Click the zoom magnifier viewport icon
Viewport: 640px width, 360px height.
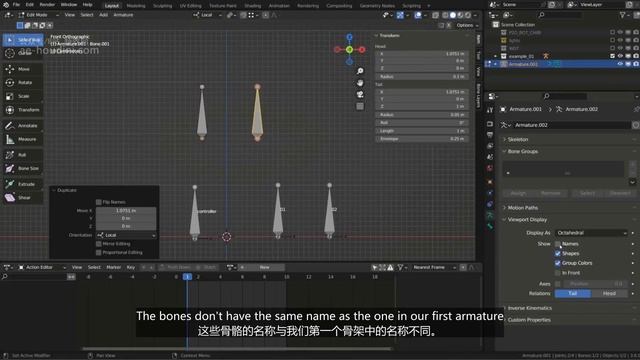tap(360, 71)
